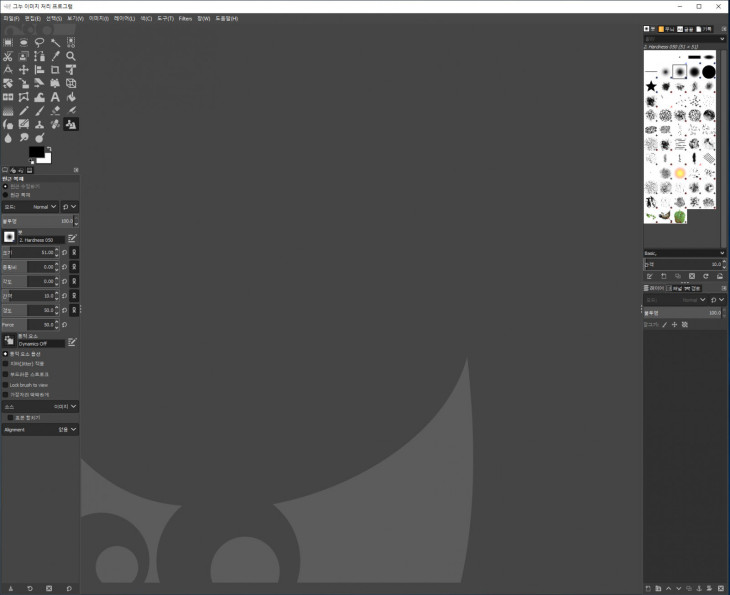Open the Filters menu

point(185,19)
